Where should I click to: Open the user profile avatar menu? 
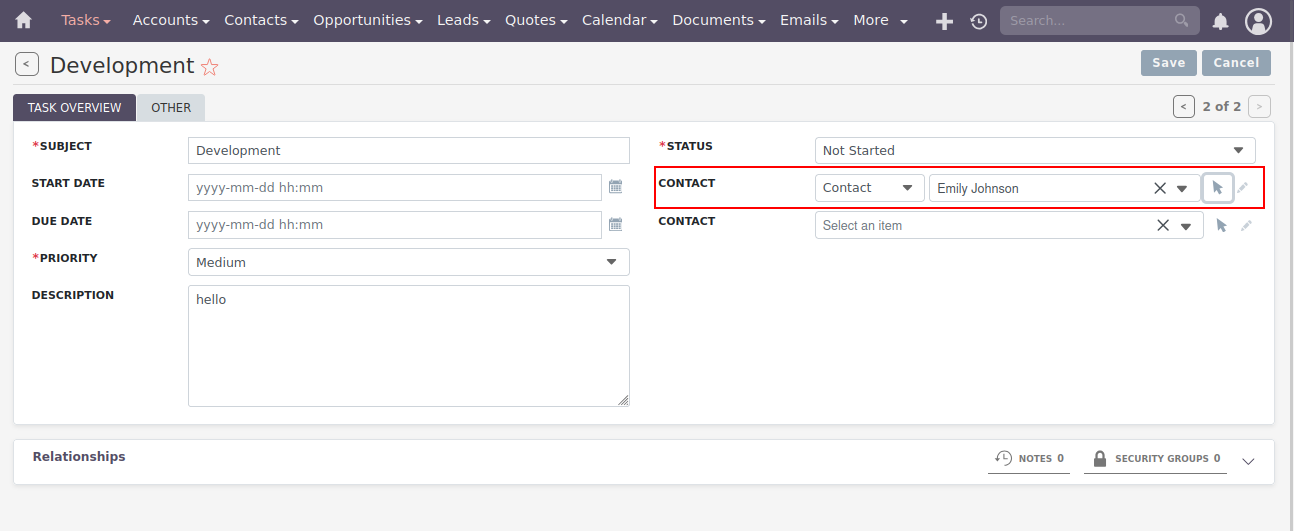click(x=1259, y=20)
